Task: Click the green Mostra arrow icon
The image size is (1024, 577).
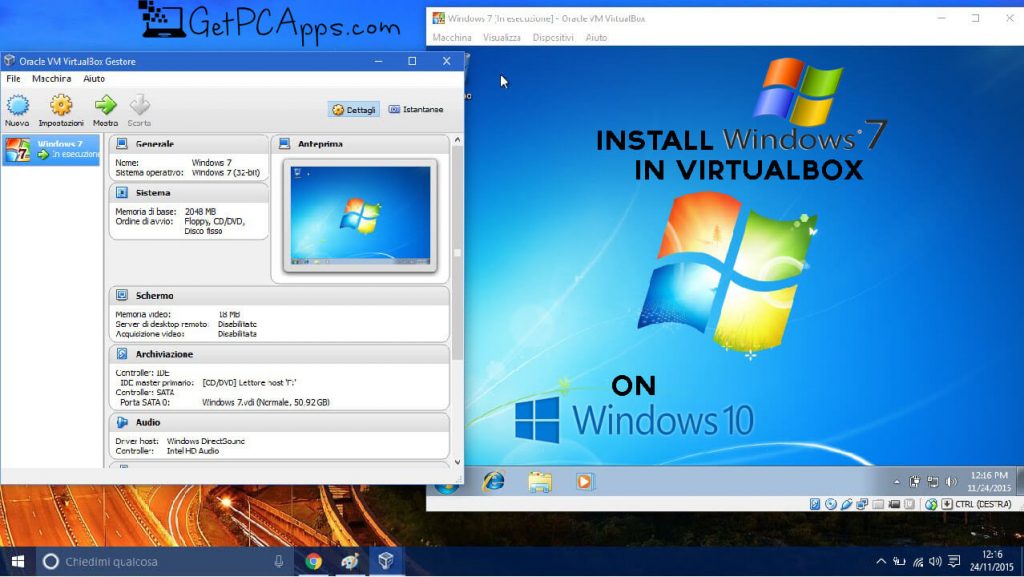Action: [x=104, y=108]
